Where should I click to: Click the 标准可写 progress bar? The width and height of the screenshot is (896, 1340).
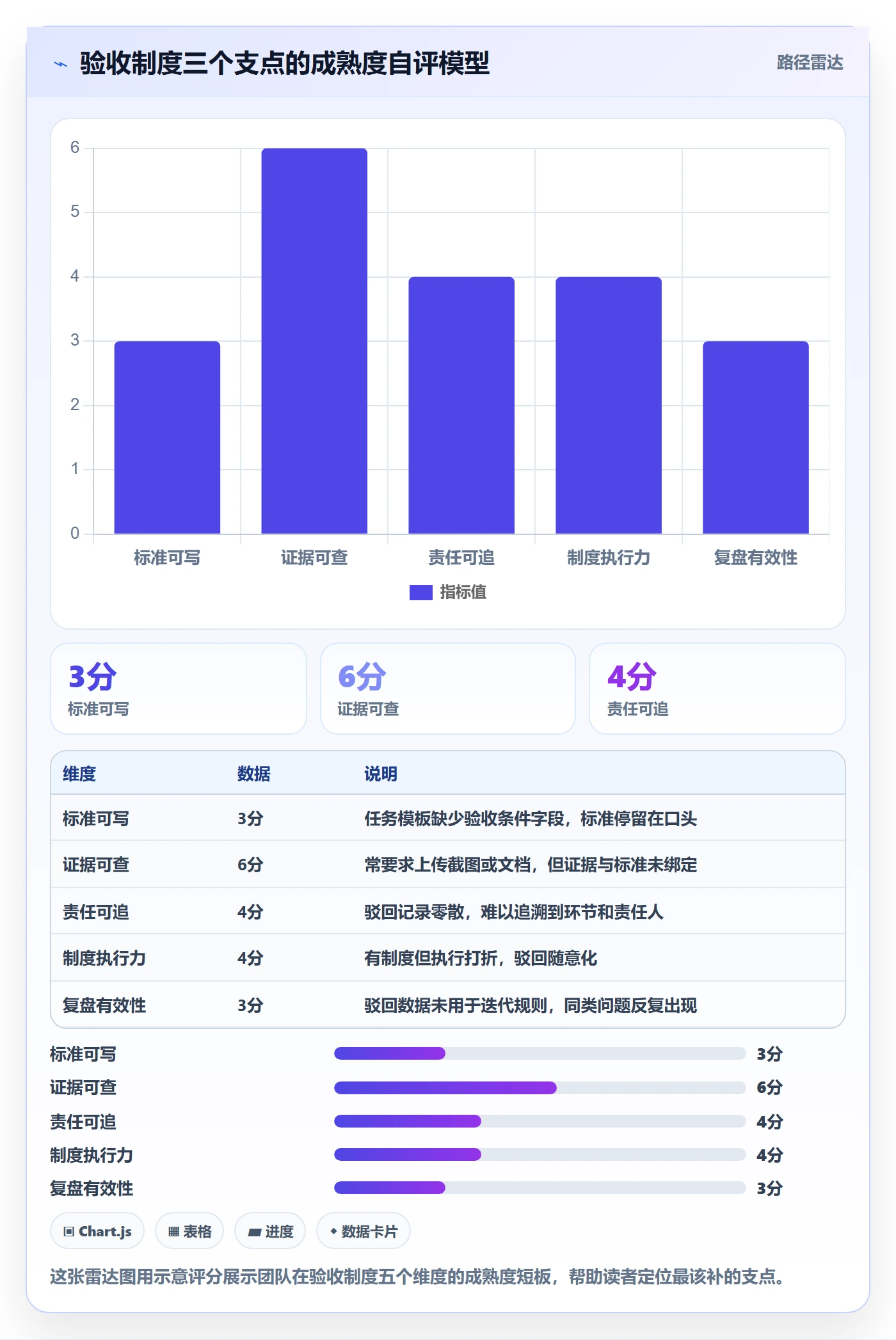[540, 1053]
